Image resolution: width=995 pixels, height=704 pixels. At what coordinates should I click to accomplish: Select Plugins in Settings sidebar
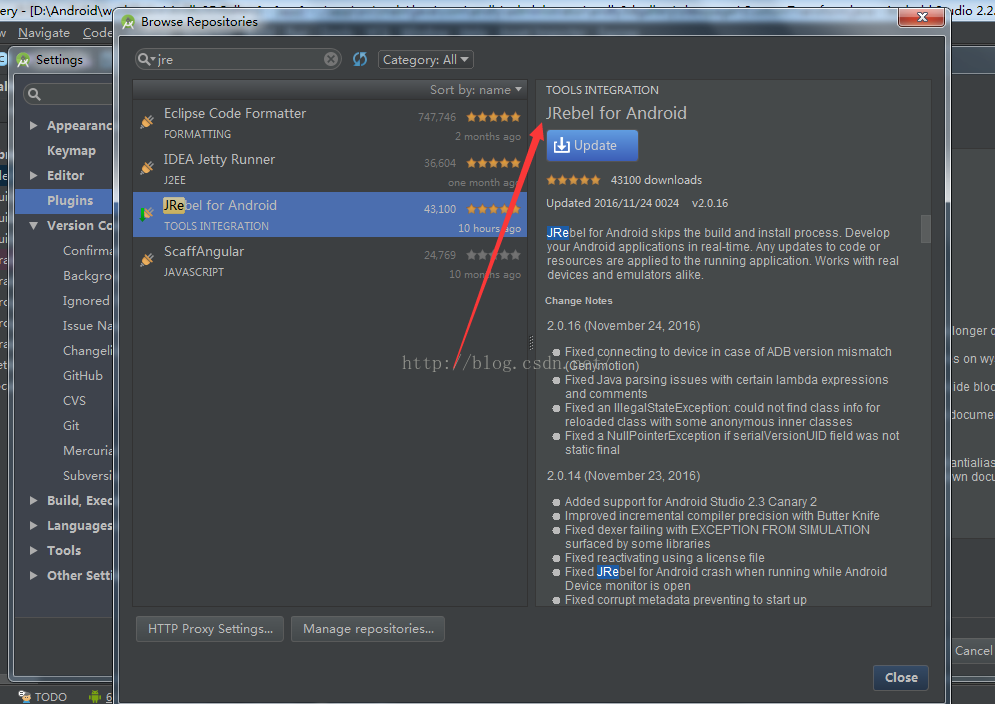[x=63, y=201]
